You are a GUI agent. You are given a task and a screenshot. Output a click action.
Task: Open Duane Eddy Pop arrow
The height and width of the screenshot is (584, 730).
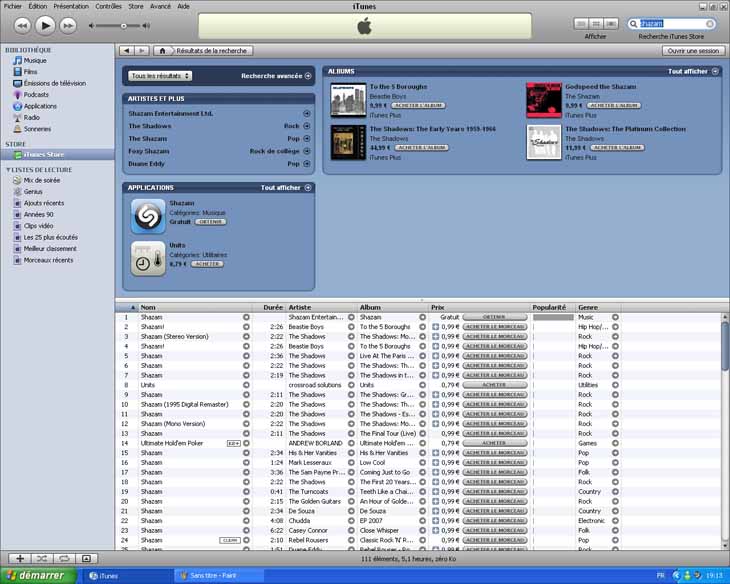(307, 164)
